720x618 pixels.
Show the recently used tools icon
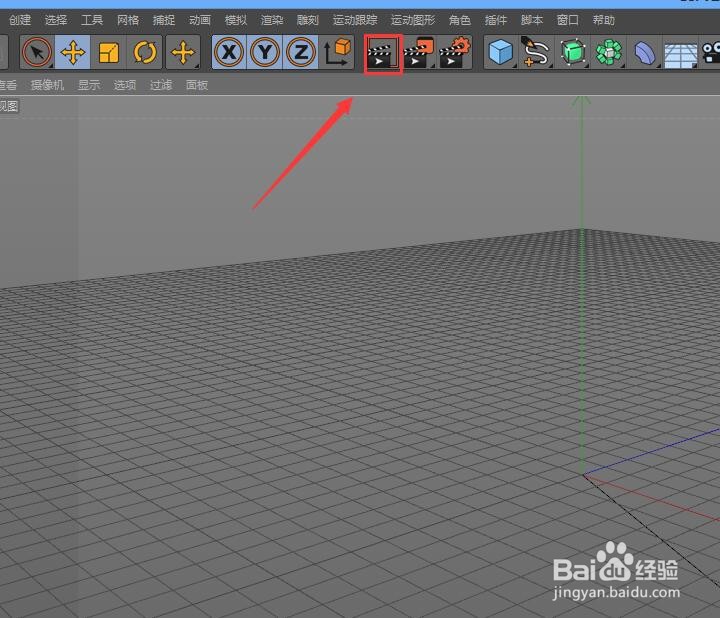click(x=183, y=52)
